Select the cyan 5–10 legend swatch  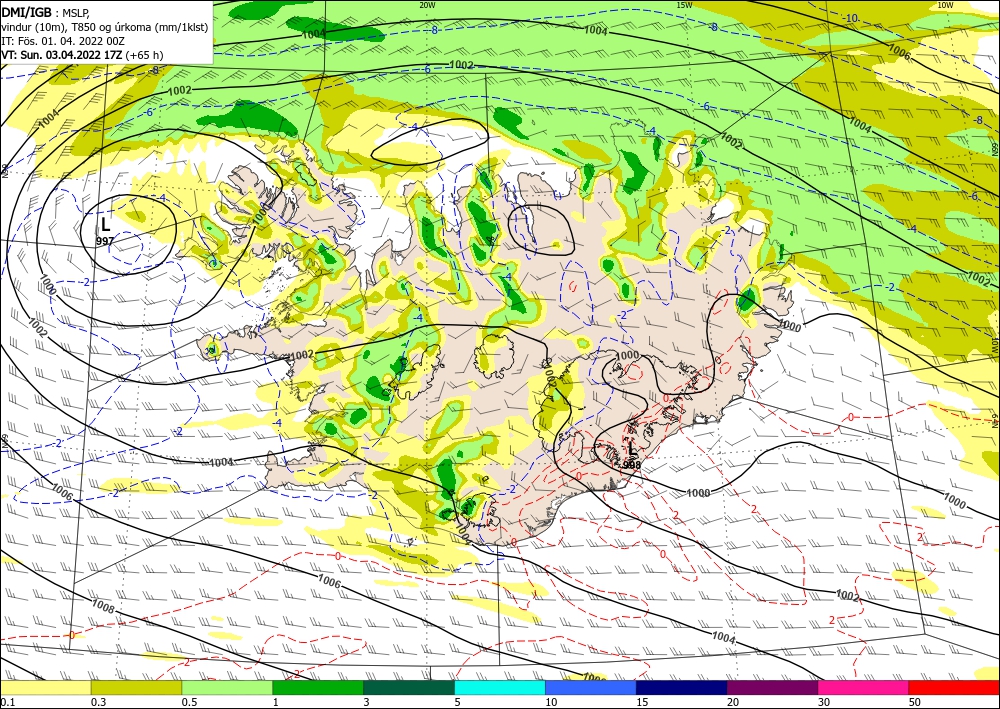[500, 687]
